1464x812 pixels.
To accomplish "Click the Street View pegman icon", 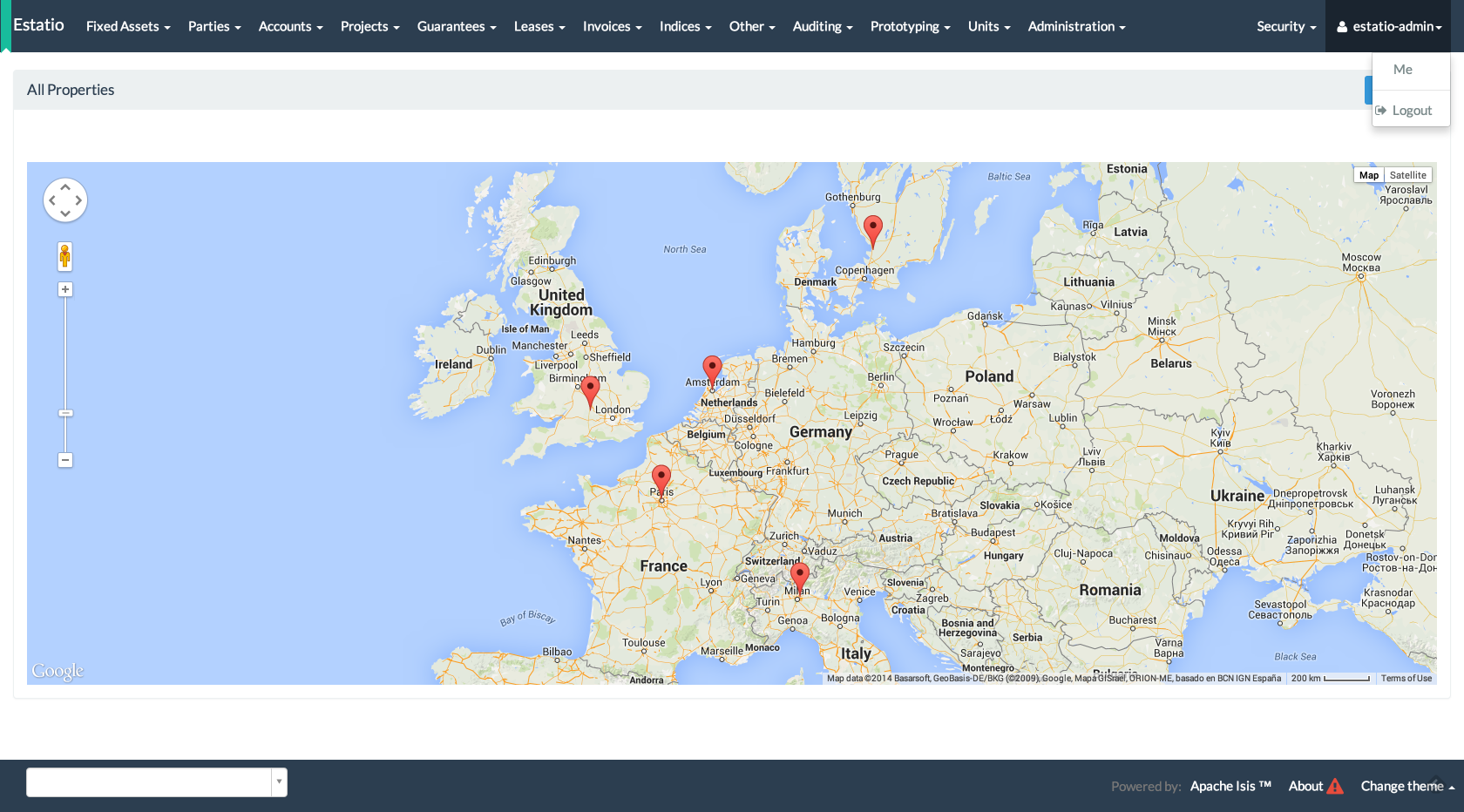I will [64, 257].
